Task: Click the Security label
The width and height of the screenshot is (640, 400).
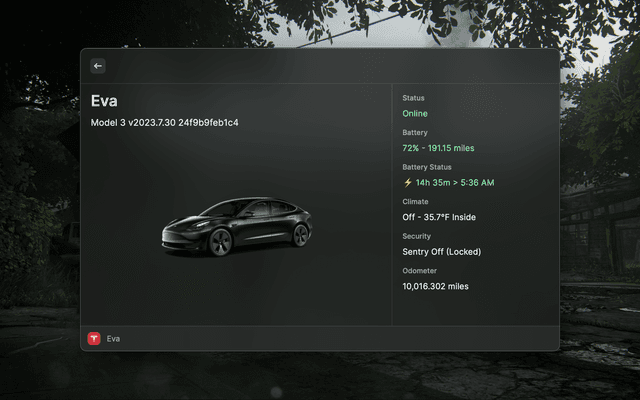Action: point(416,236)
